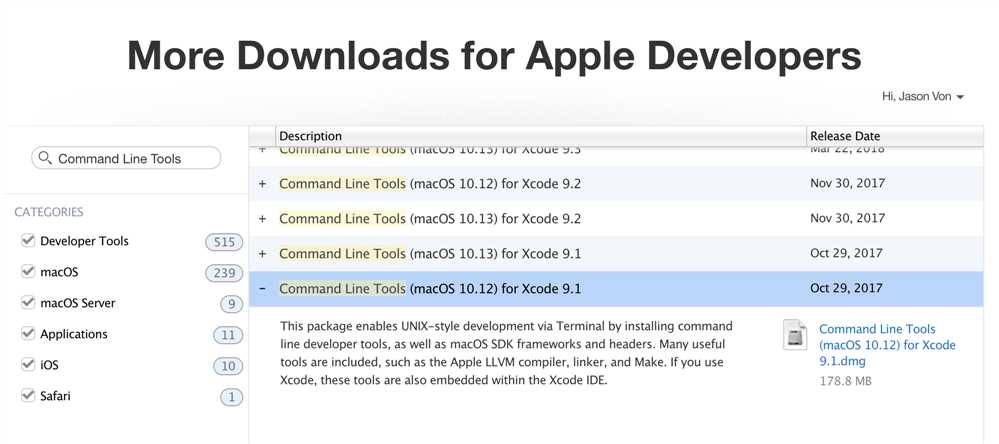Toggle the Safari category checkbox
Screen dimensions: 999x444
click(27, 395)
